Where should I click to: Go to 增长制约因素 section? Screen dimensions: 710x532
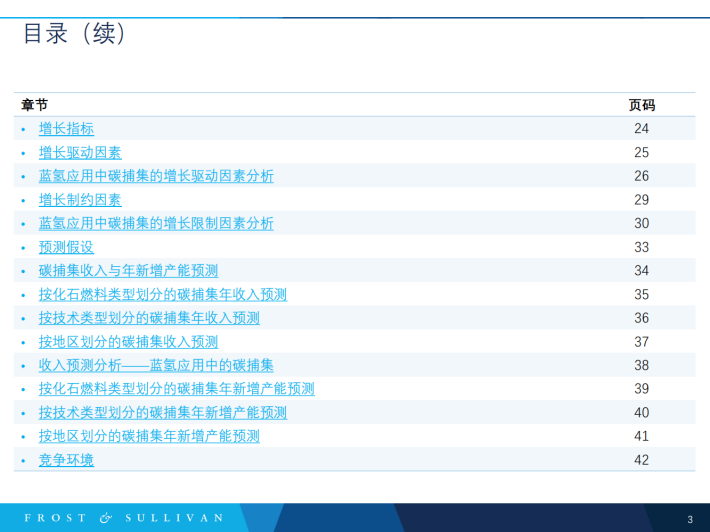pos(80,200)
